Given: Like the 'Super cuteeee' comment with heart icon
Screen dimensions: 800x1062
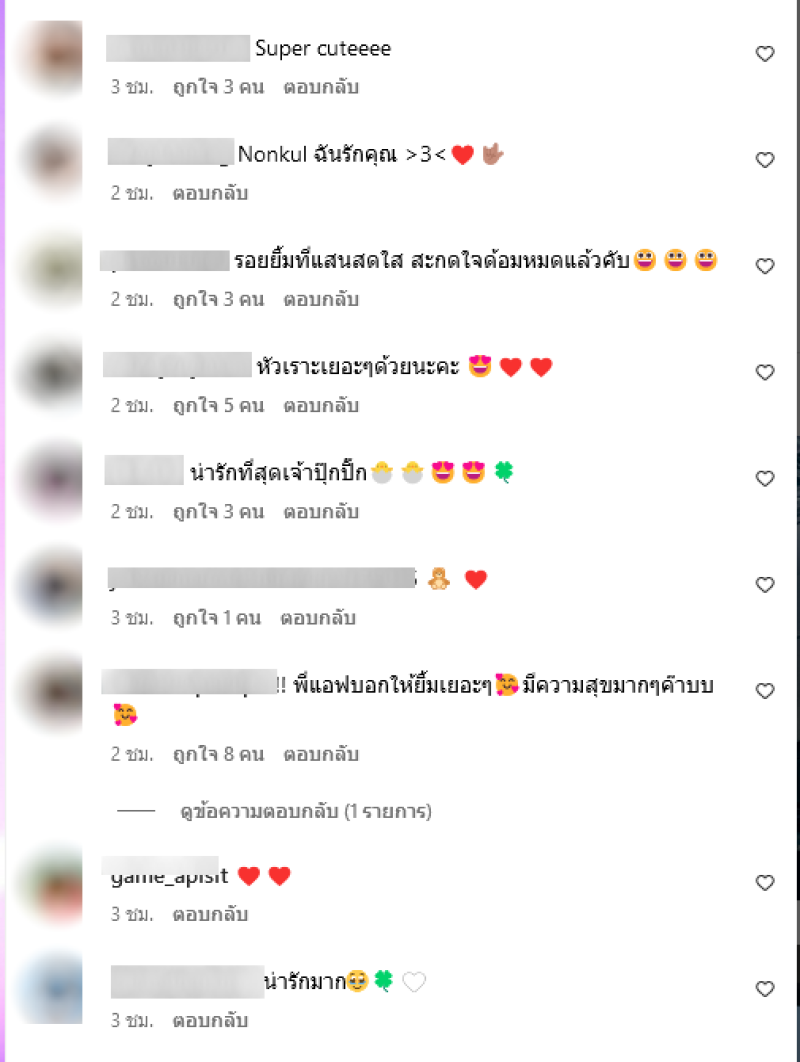Looking at the screenshot, I should 765,54.
